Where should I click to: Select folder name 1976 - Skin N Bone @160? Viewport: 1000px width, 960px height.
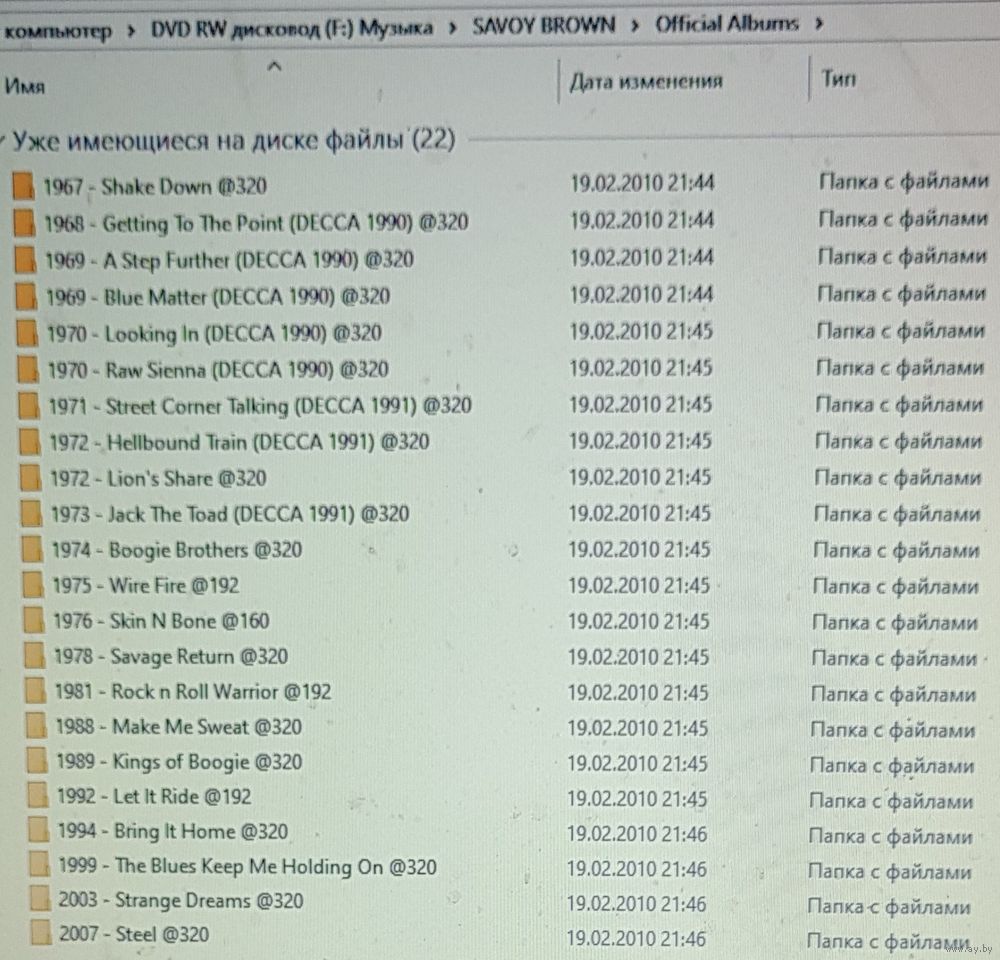(x=161, y=620)
